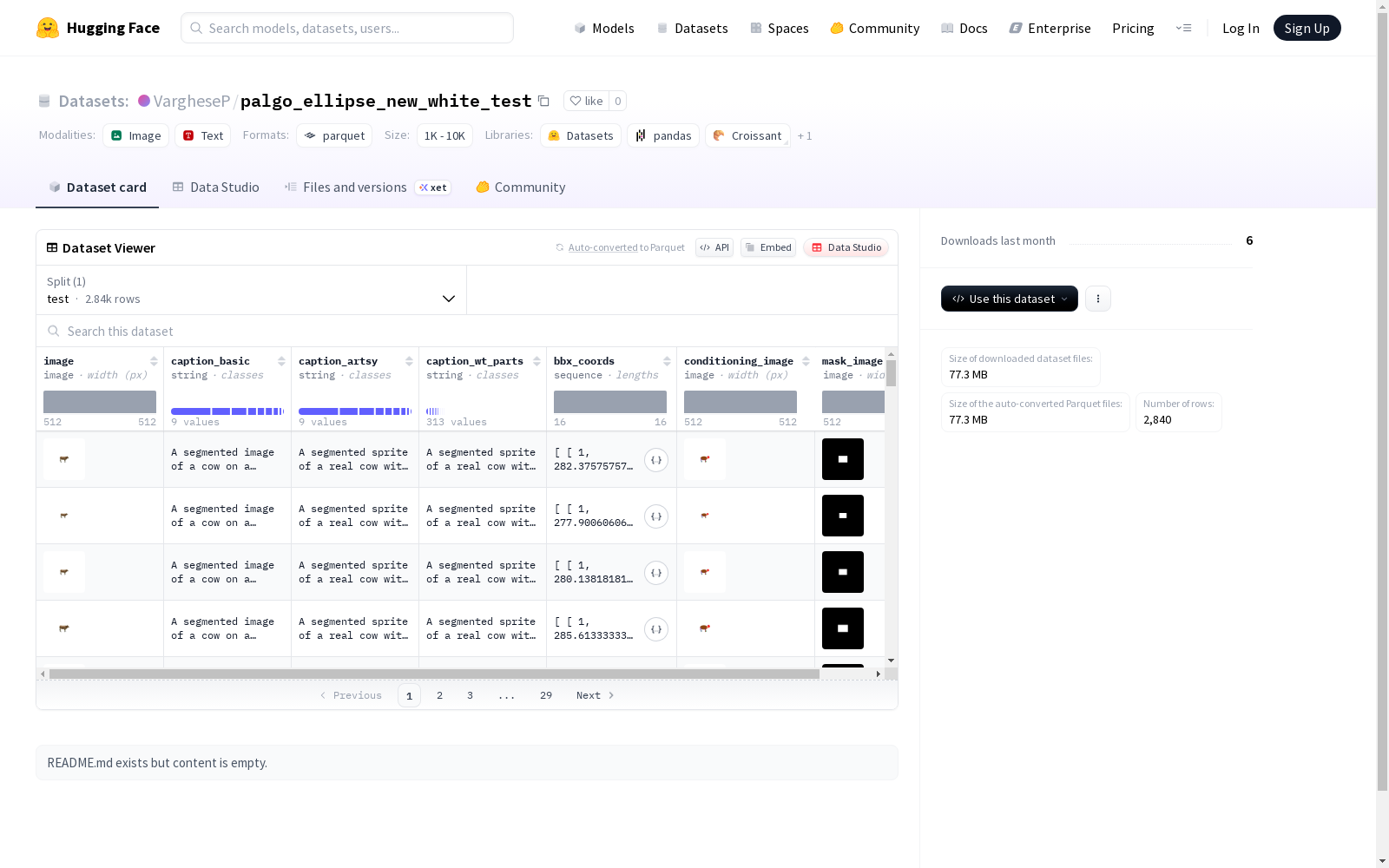
Task: Open the first row mask image thumbnail
Action: (x=843, y=459)
